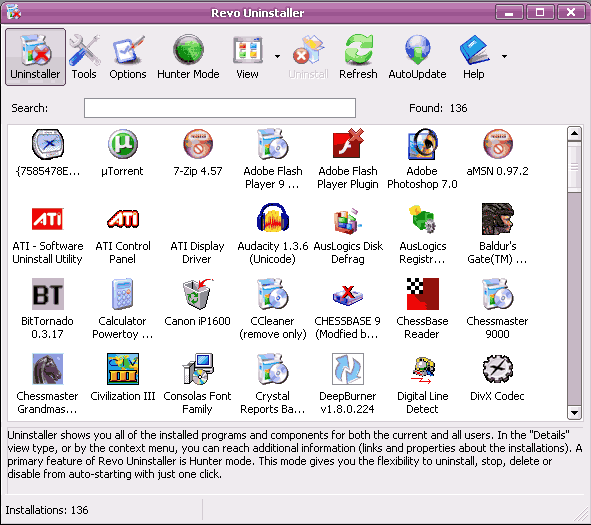Expand the View dropdown arrow
Viewport: 591px width, 525px height.
point(277,57)
